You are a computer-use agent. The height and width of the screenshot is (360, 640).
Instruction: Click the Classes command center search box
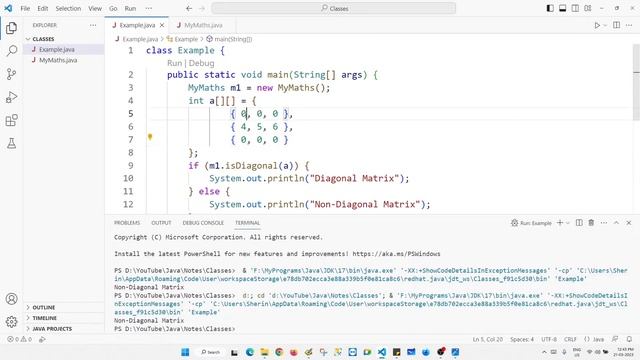[x=333, y=8]
